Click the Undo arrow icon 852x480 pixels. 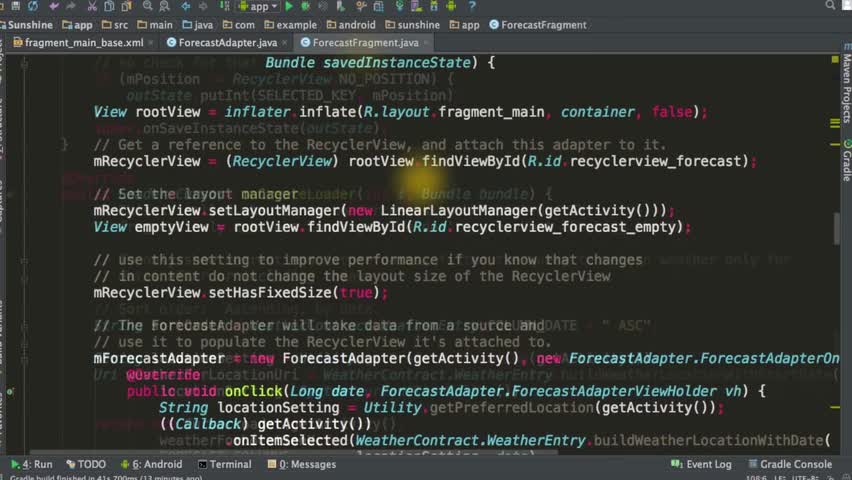pyautogui.click(x=54, y=6)
